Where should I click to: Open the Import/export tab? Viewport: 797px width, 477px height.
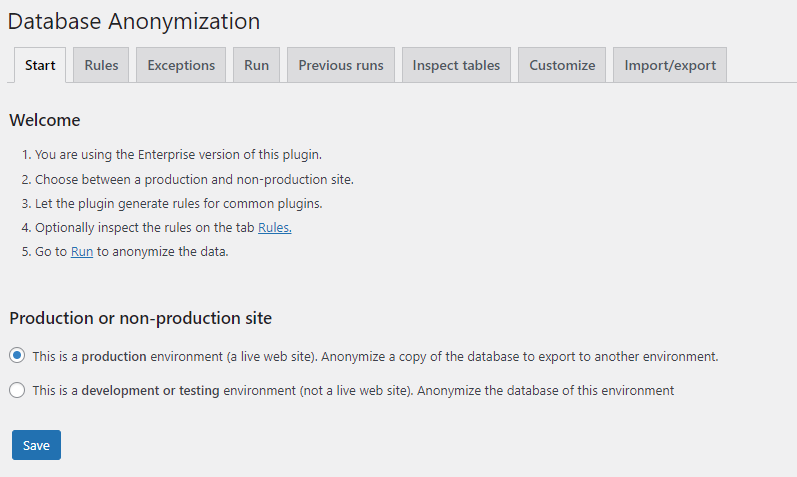[x=670, y=65]
